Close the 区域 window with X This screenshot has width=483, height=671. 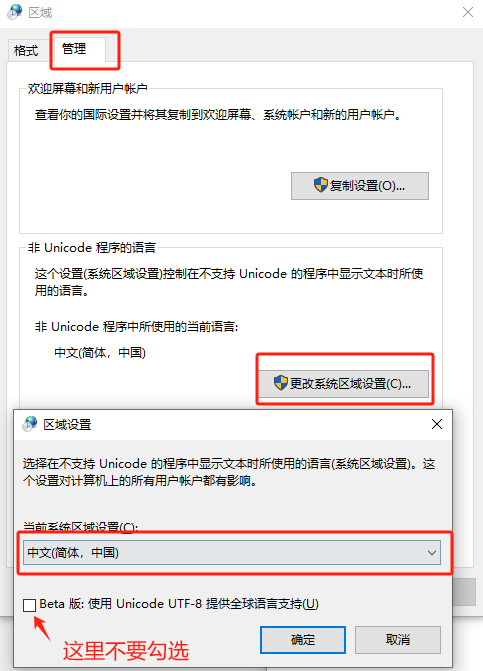[468, 12]
